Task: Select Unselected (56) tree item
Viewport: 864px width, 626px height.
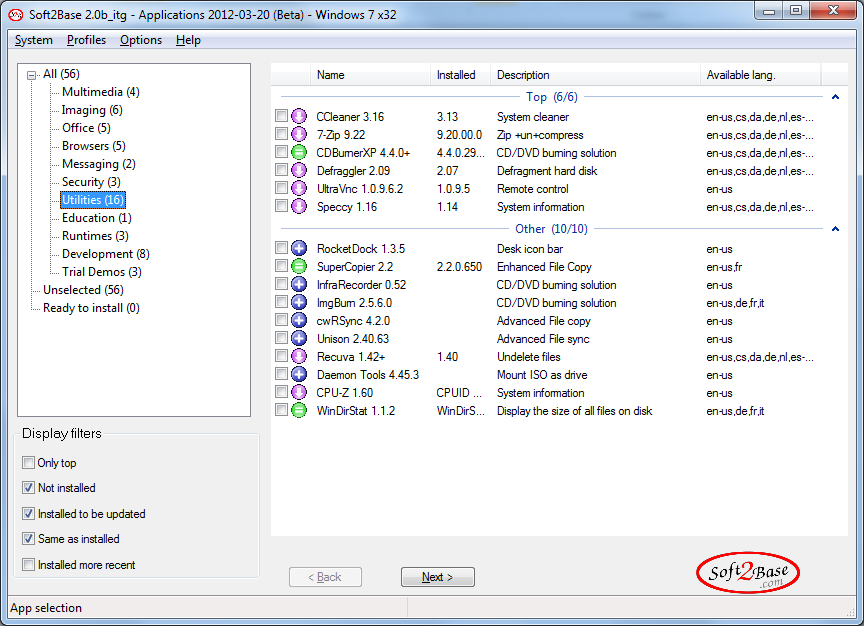Action: pyautogui.click(x=83, y=290)
